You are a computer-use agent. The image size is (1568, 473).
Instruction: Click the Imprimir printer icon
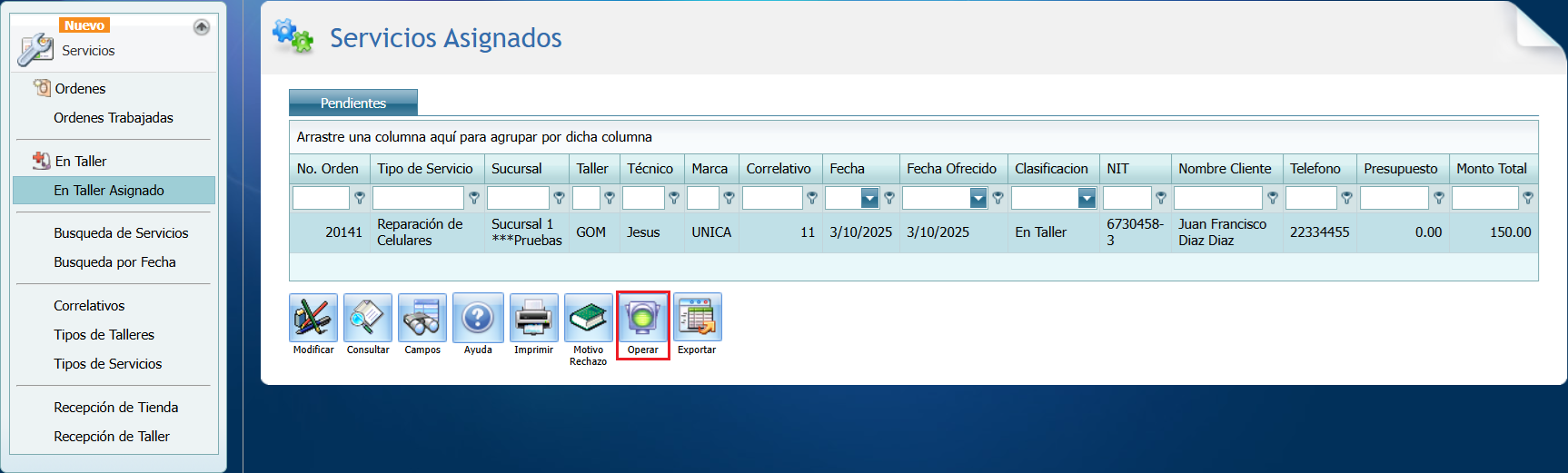tap(533, 318)
